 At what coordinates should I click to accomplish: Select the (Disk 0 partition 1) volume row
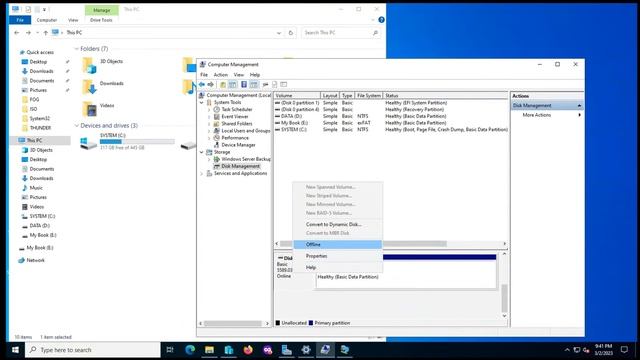click(391, 103)
